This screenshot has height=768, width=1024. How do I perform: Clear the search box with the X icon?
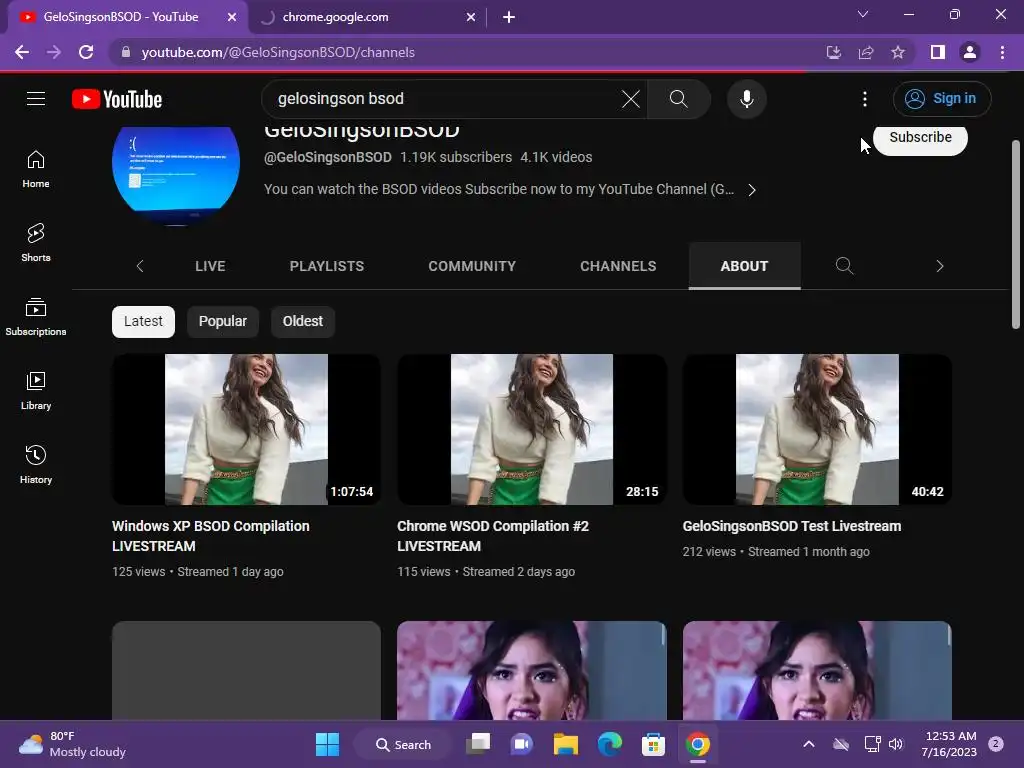[631, 99]
